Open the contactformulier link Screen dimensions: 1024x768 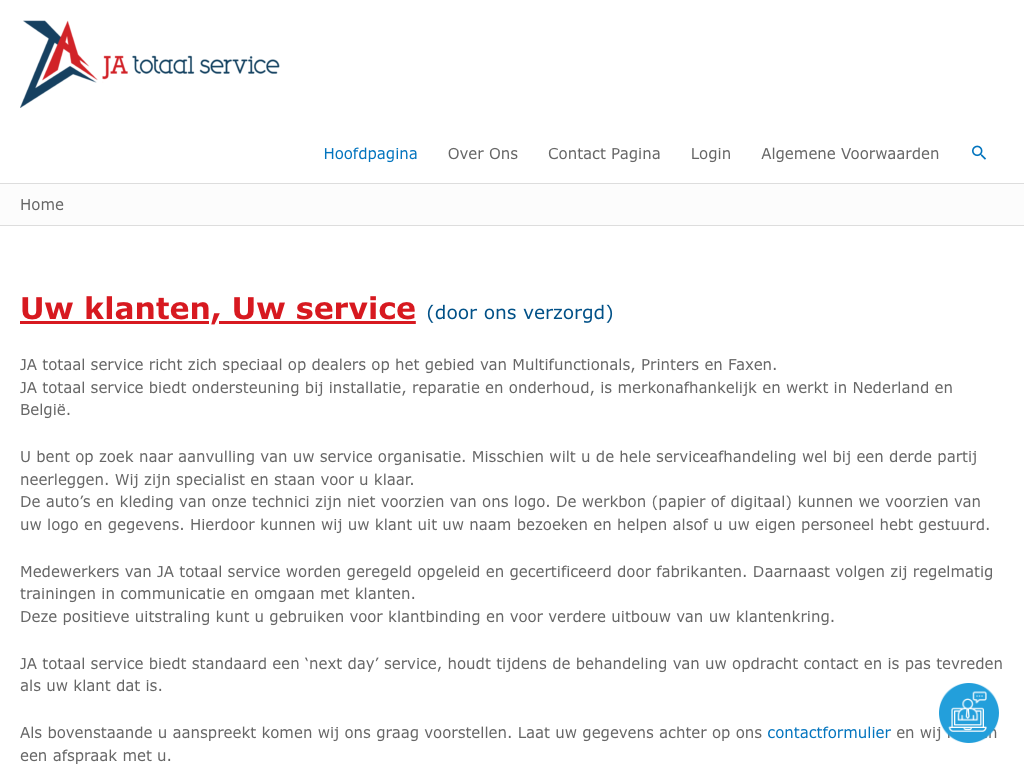(x=828, y=733)
